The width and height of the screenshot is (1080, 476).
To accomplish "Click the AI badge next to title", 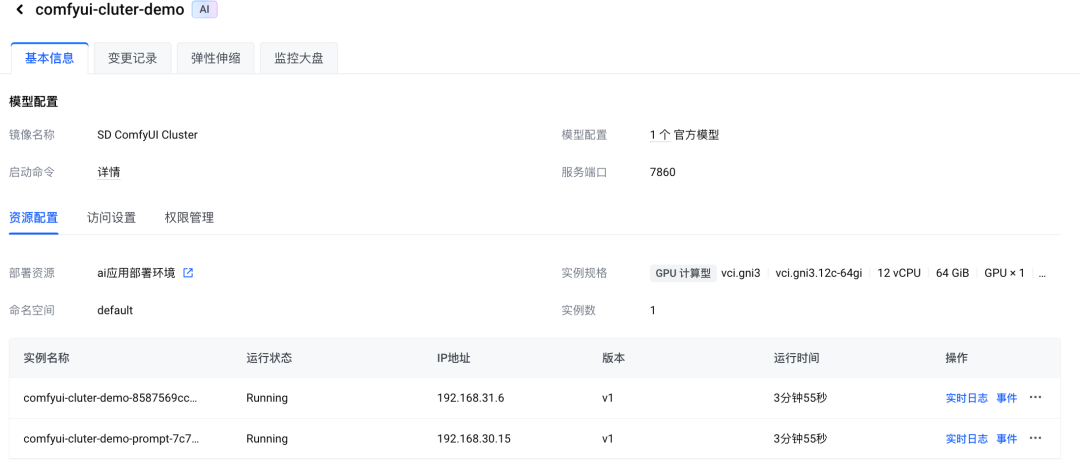I will coord(205,10).
